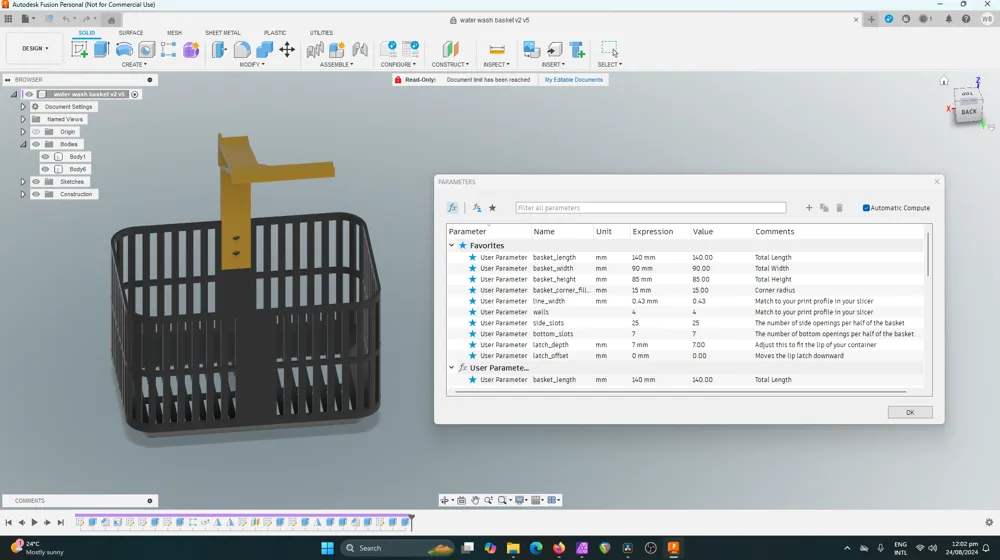Click the BACK face of ViewCube
The height and width of the screenshot is (560, 1000).
tap(969, 112)
